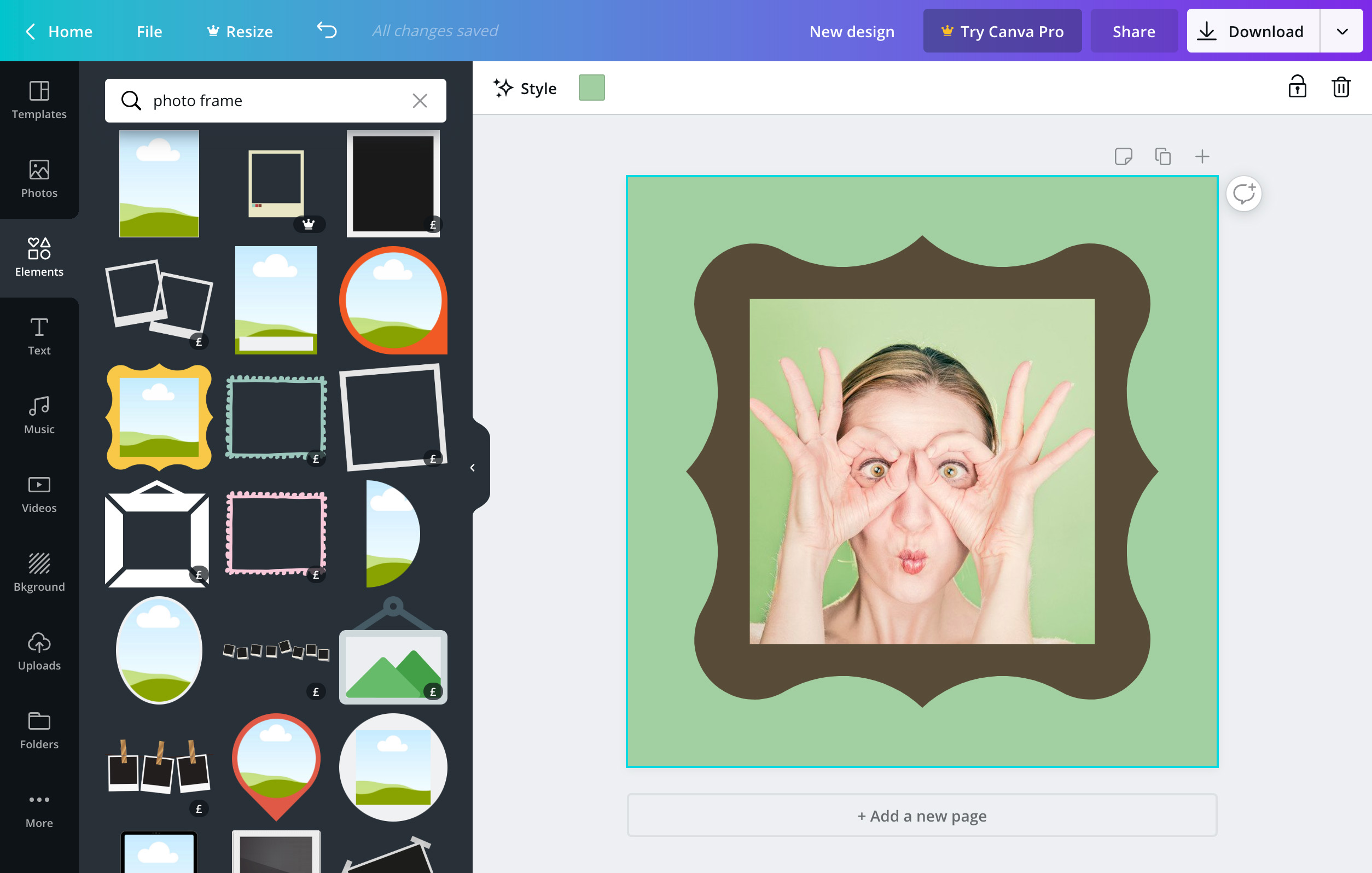This screenshot has width=1372, height=873.
Task: Click the Share button in top right
Action: pos(1134,30)
